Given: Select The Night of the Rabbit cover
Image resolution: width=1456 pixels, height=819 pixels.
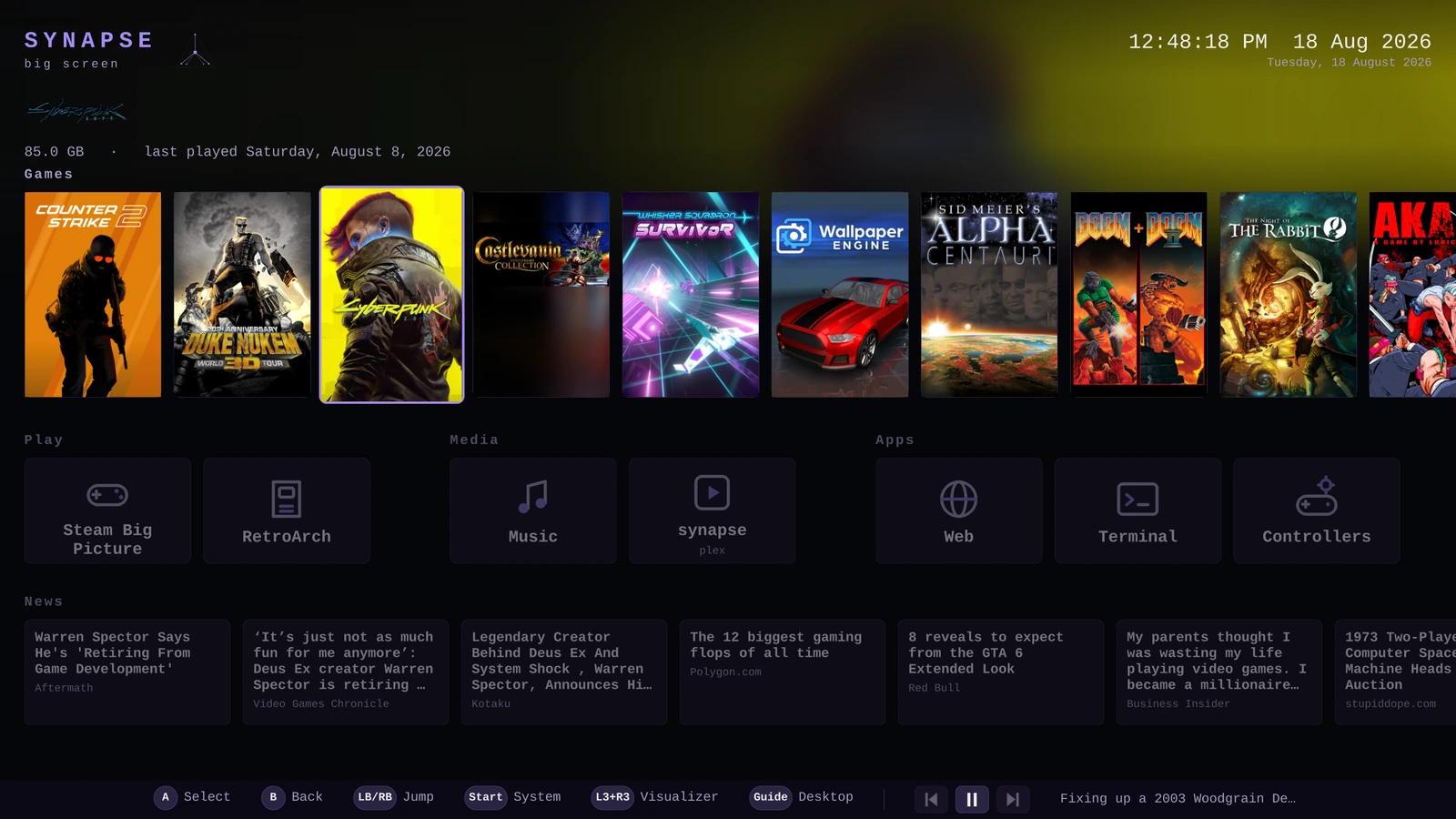Looking at the screenshot, I should 1289,295.
